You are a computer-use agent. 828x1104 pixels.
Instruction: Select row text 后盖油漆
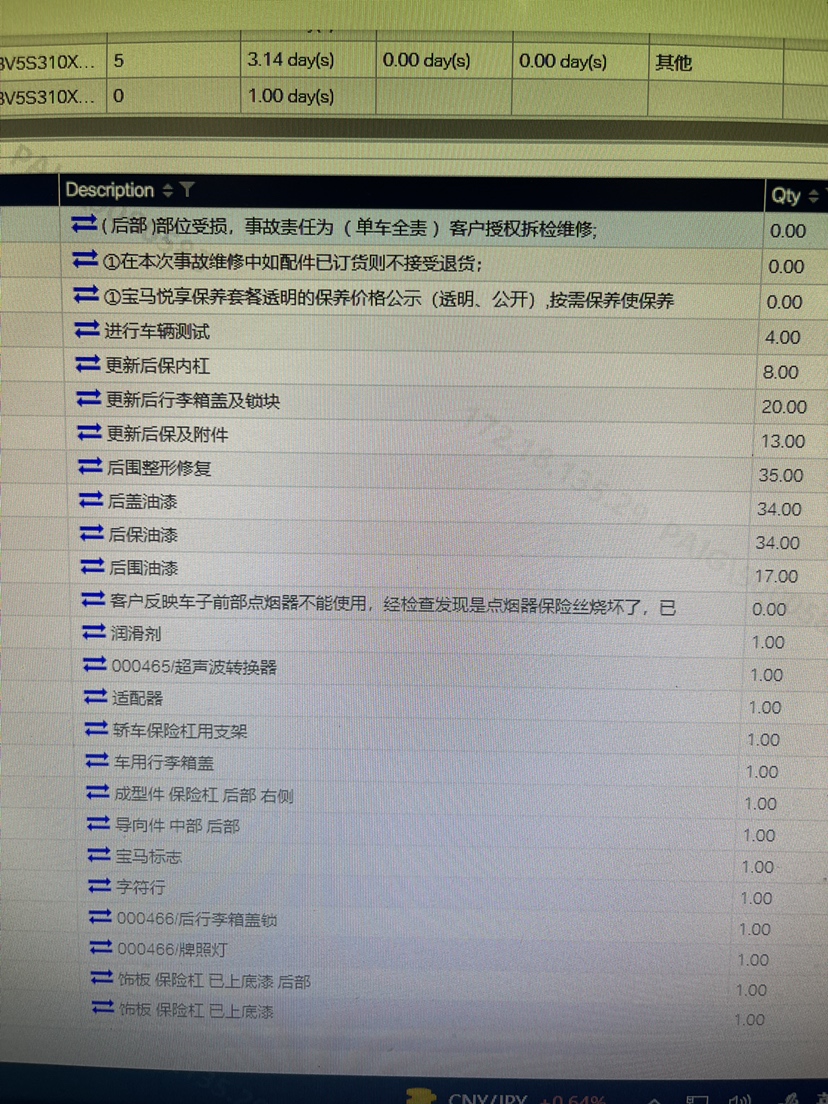[x=143, y=501]
